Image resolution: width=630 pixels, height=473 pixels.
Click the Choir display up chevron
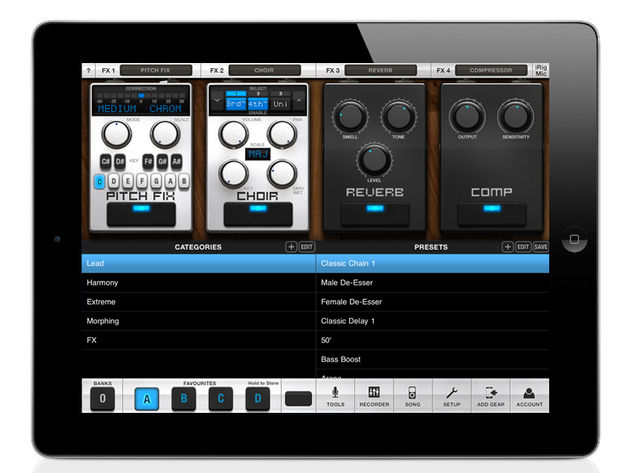pos(299,100)
